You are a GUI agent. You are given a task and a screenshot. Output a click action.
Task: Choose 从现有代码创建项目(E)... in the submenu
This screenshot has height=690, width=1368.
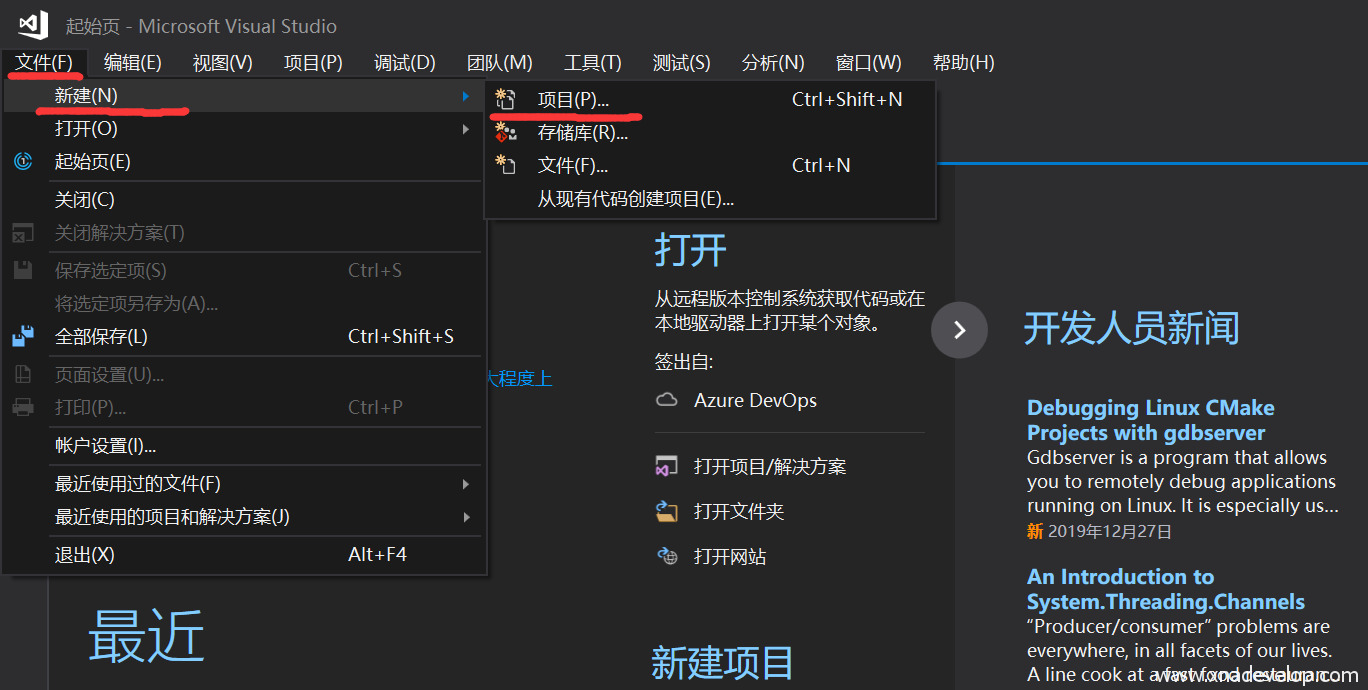coord(636,199)
